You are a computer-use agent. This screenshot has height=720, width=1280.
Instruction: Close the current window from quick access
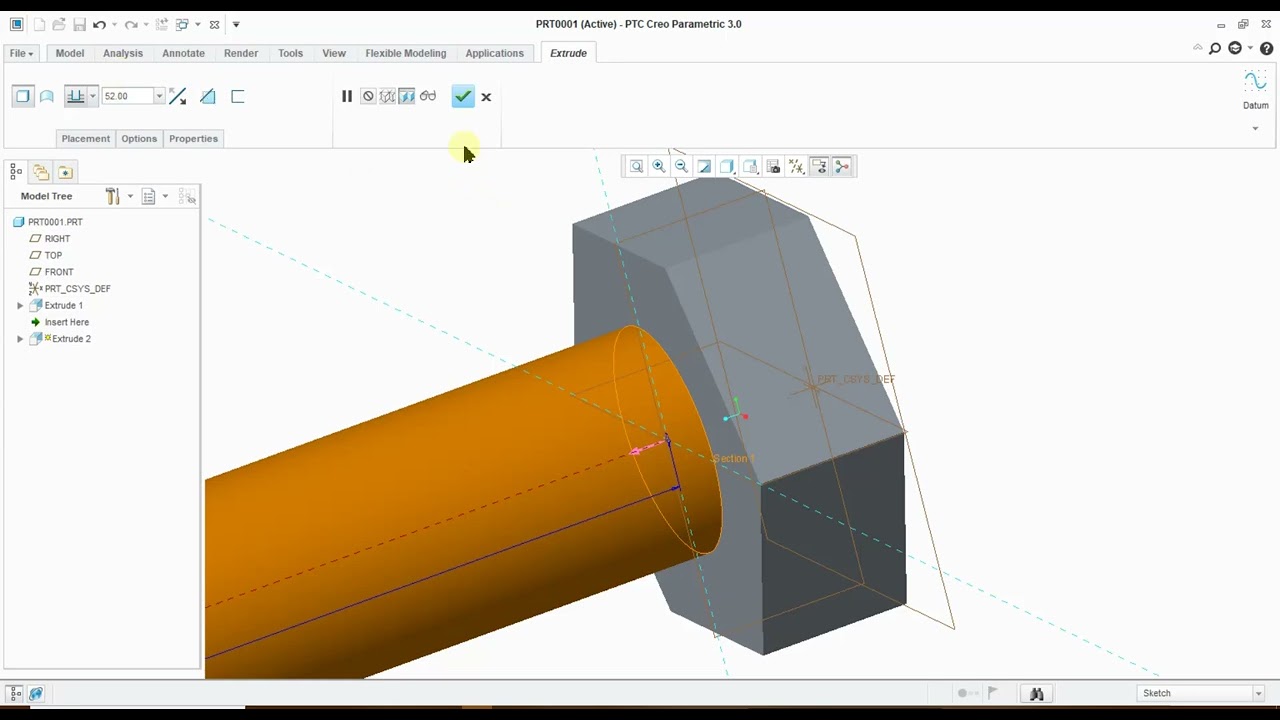click(x=214, y=24)
